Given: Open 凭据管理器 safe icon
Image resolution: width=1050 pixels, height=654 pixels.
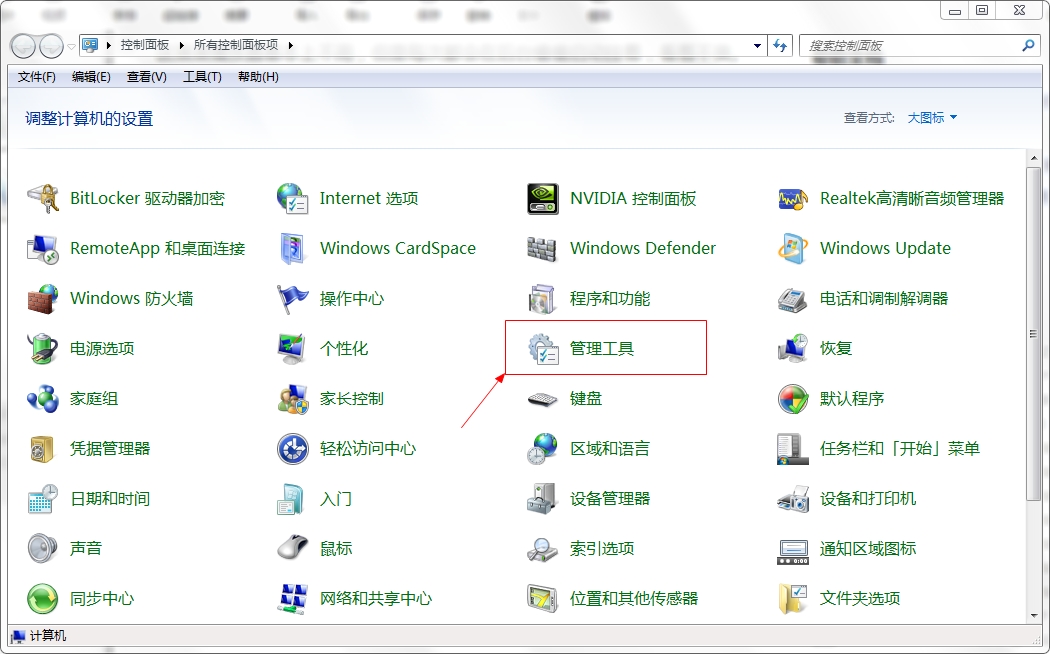Looking at the screenshot, I should [x=42, y=448].
